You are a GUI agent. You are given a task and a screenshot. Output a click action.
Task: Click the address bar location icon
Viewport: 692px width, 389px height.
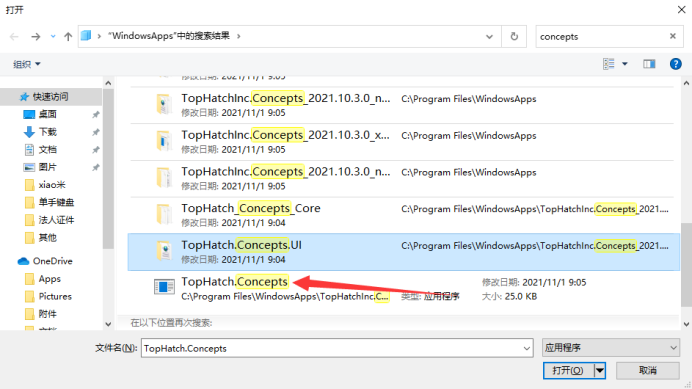click(86, 36)
